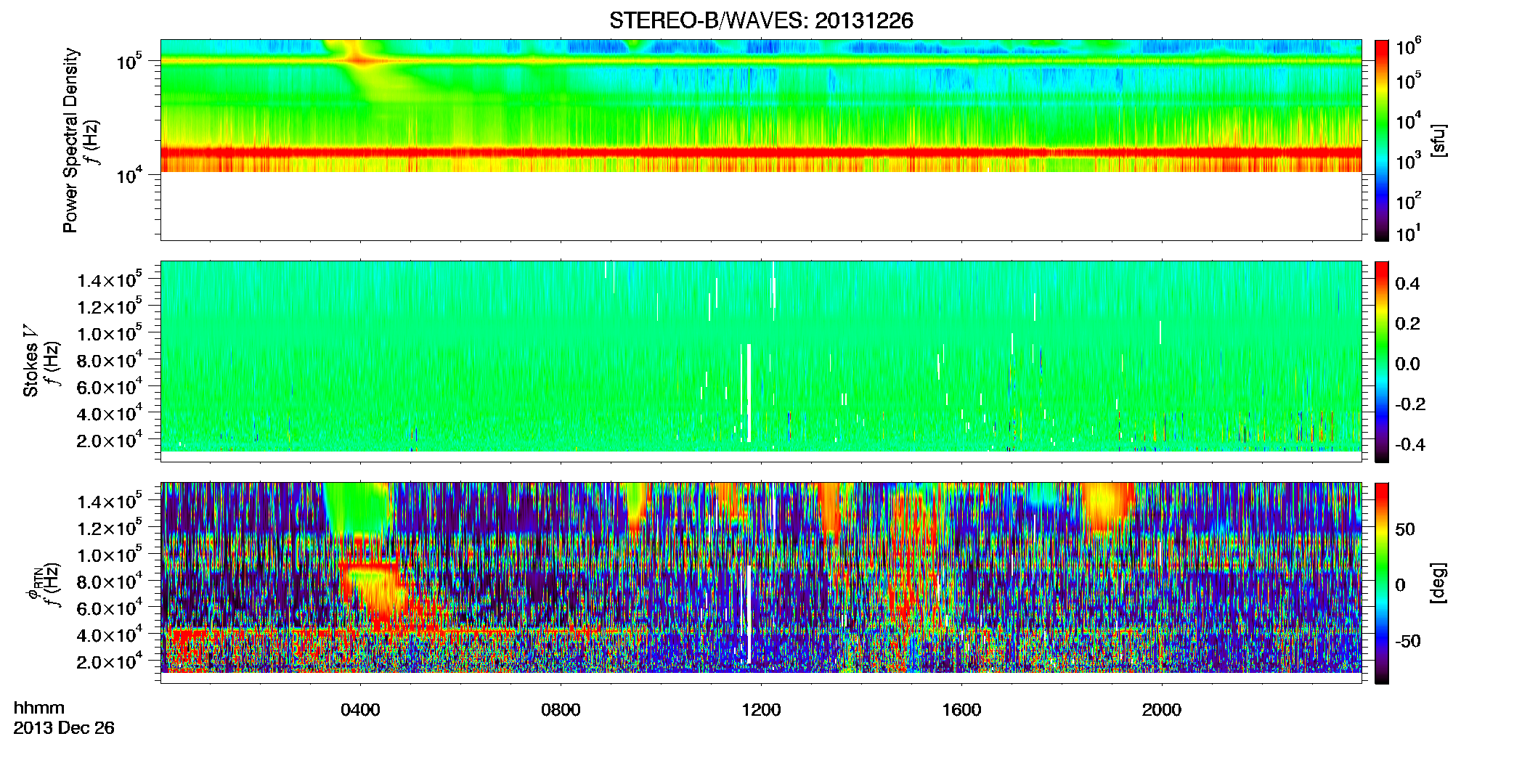This screenshot has height=784, width=1522.
Task: Click the phi RTN degrees colorbar
Action: coord(1382,583)
